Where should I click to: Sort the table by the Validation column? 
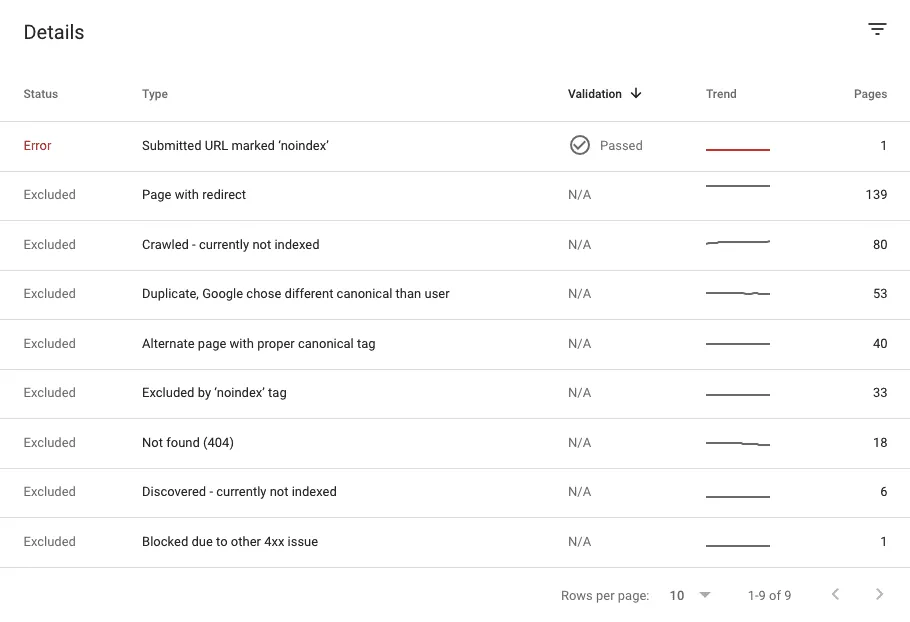point(595,93)
